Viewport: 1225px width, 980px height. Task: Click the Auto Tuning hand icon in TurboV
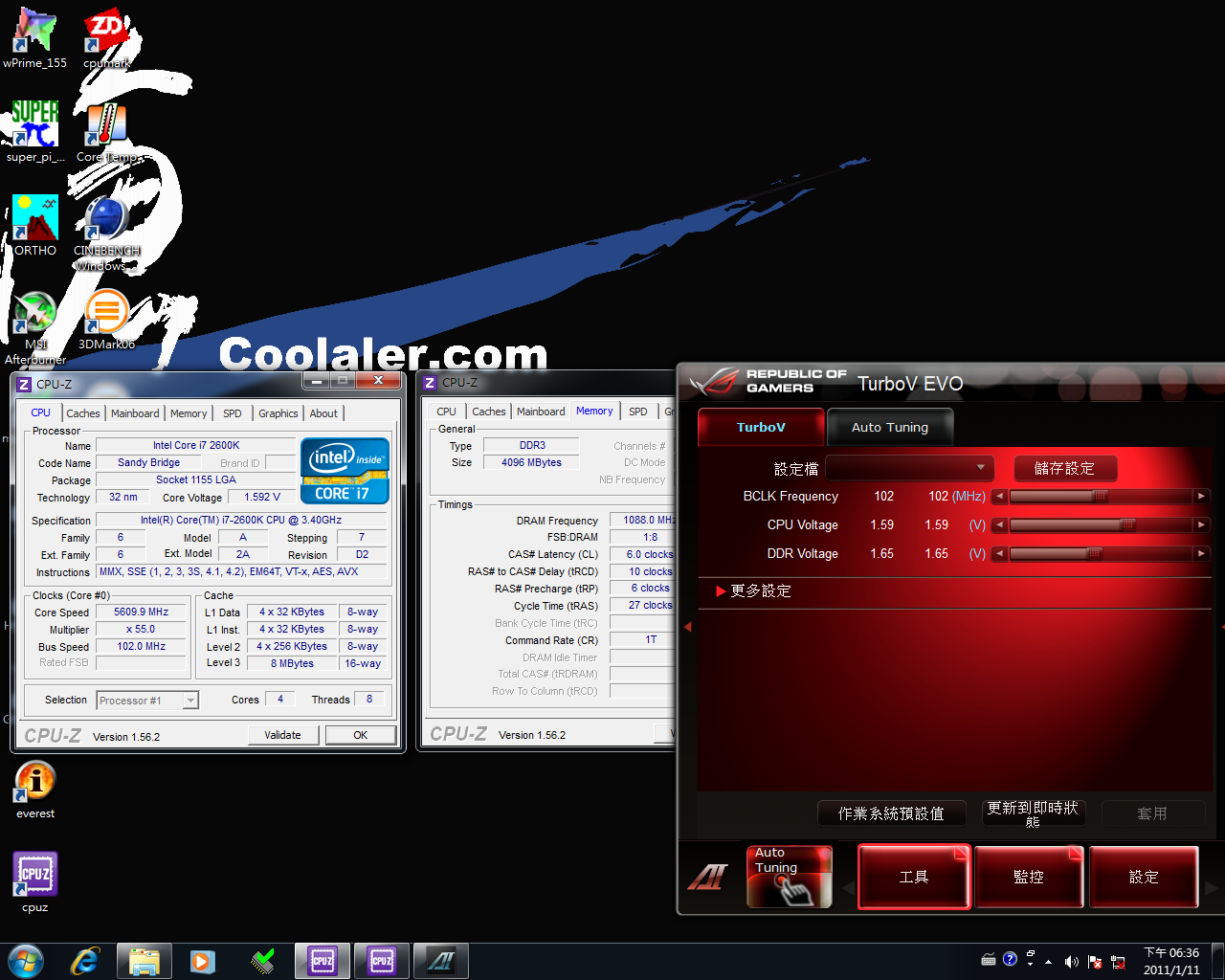[790, 876]
